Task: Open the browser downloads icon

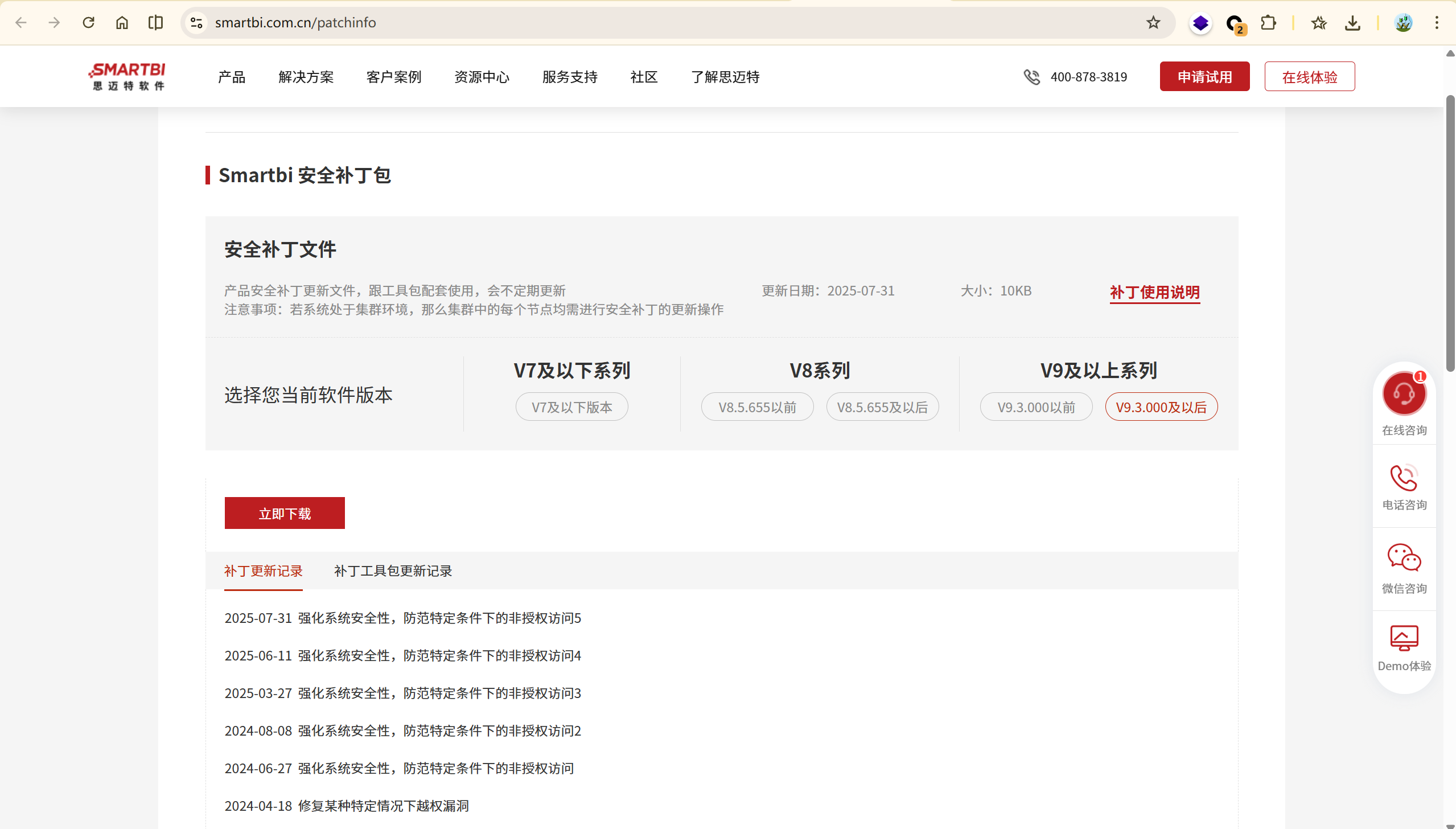Action: (1352, 23)
